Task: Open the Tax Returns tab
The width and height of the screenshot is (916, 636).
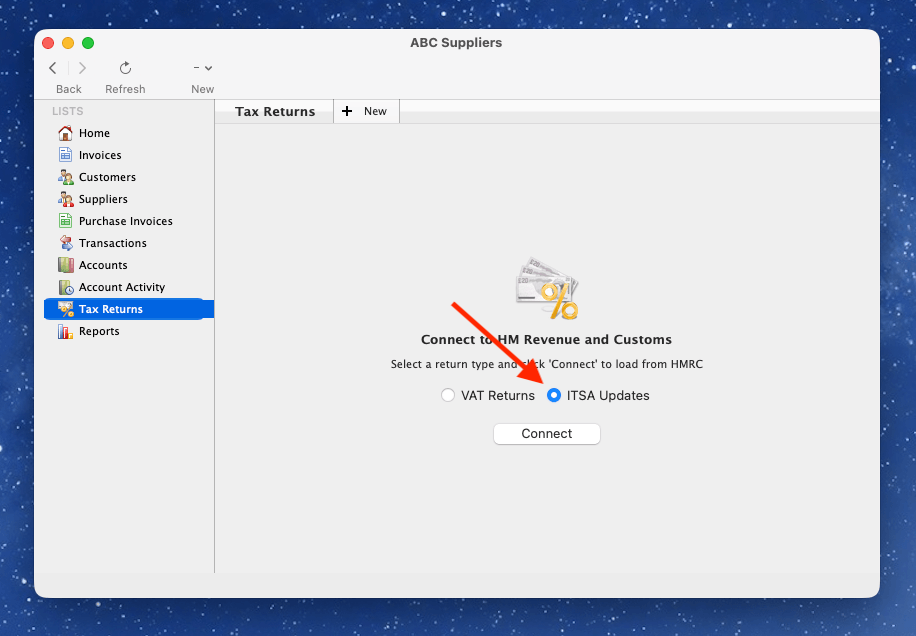Action: [x=275, y=112]
